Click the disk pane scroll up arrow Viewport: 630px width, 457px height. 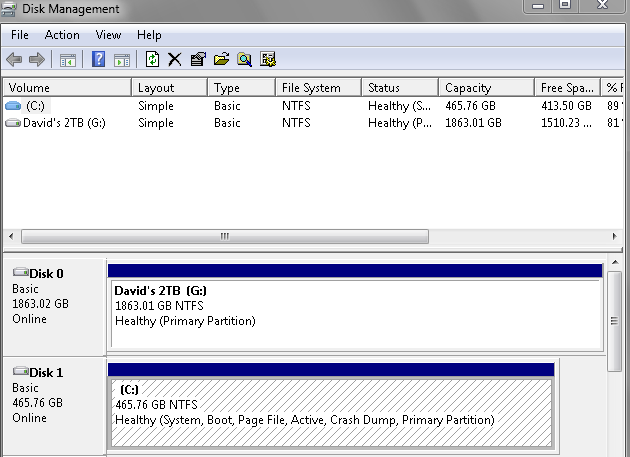click(x=615, y=262)
